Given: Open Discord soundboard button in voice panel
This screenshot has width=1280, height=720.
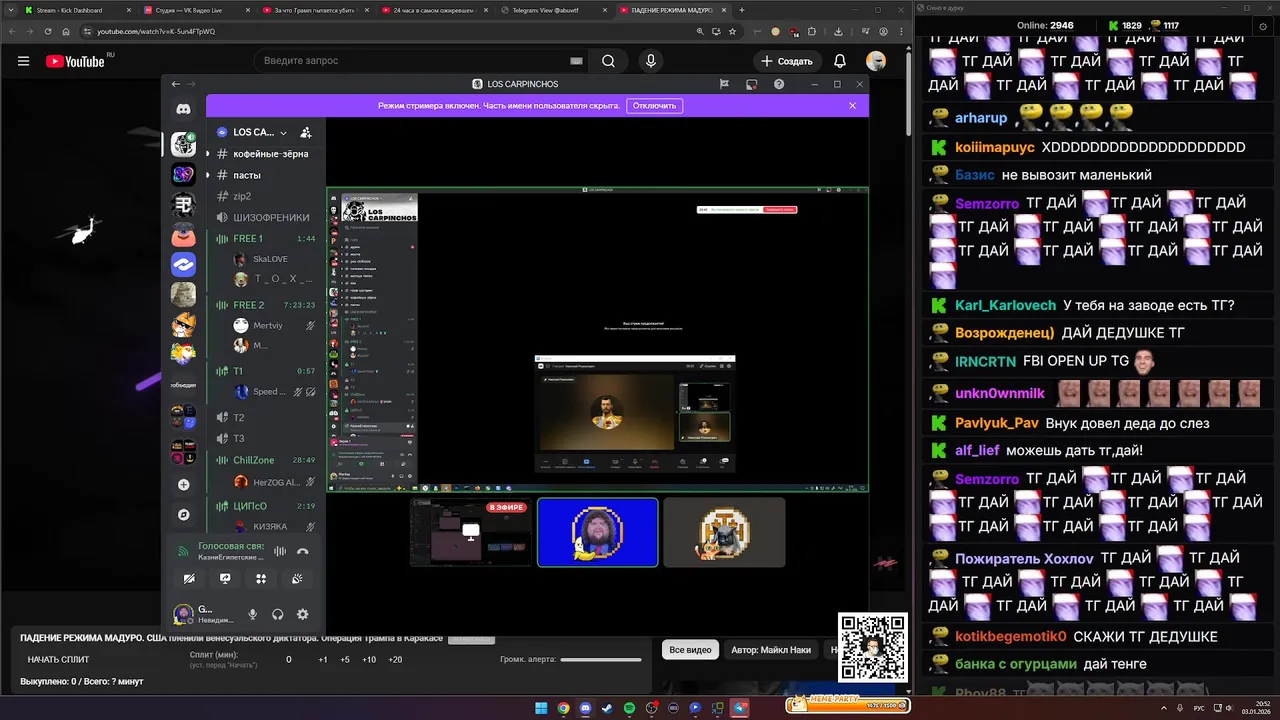Looking at the screenshot, I should coord(297,579).
